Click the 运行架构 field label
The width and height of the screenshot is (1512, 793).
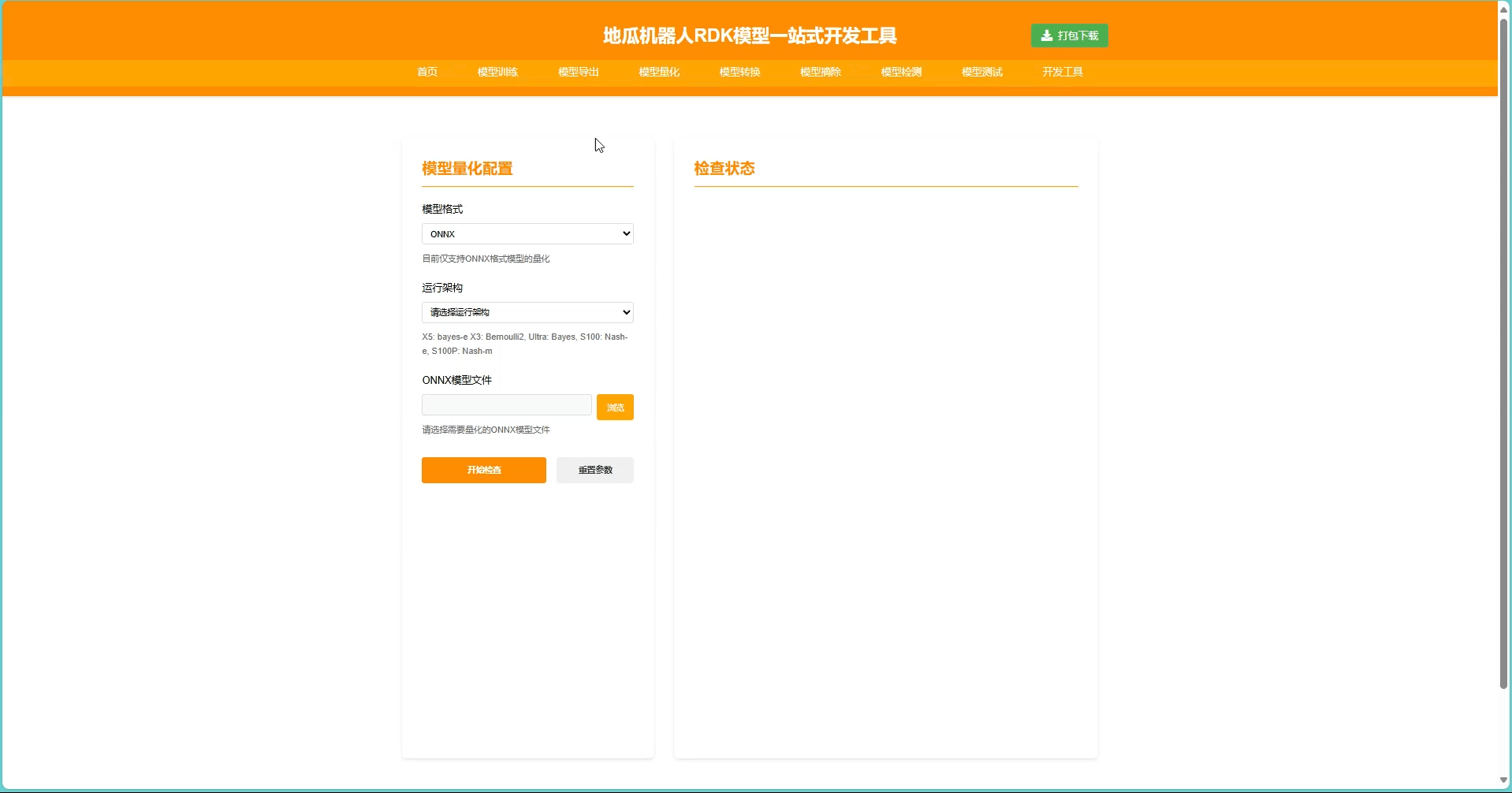click(x=442, y=288)
